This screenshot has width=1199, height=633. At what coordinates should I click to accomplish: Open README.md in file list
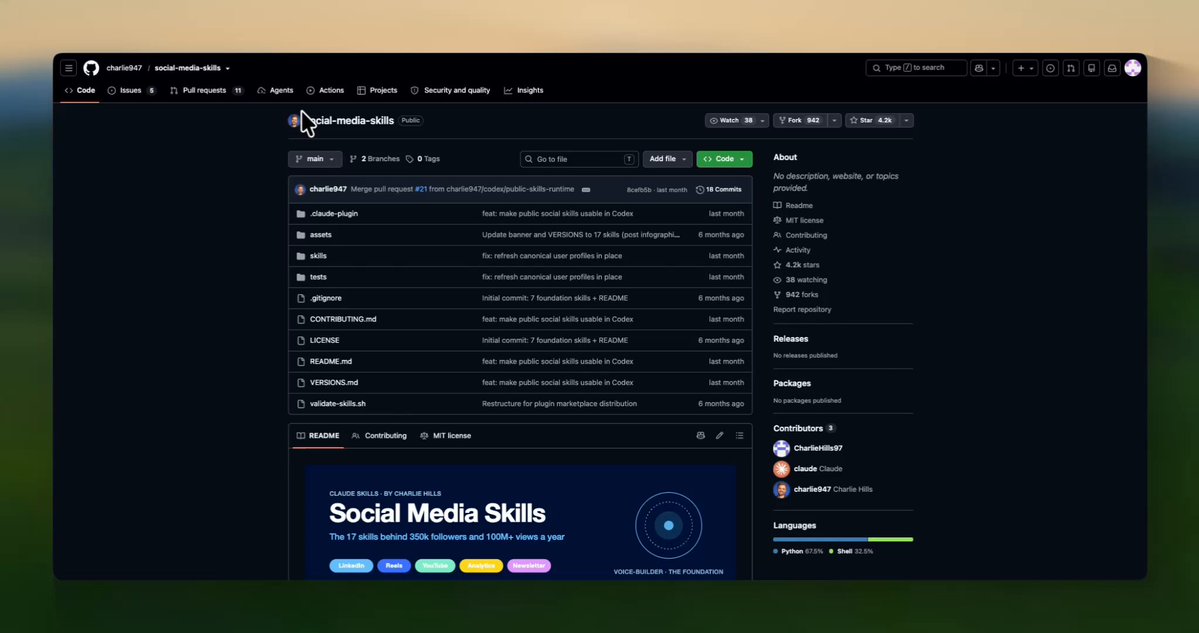330,362
